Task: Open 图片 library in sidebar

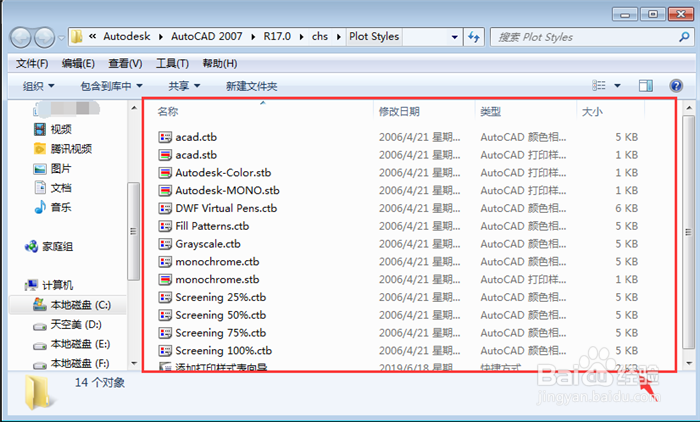Action: [x=53, y=168]
